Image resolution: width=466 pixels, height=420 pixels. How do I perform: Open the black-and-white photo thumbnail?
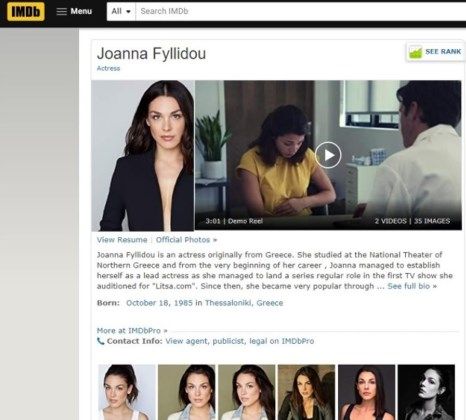click(426, 392)
